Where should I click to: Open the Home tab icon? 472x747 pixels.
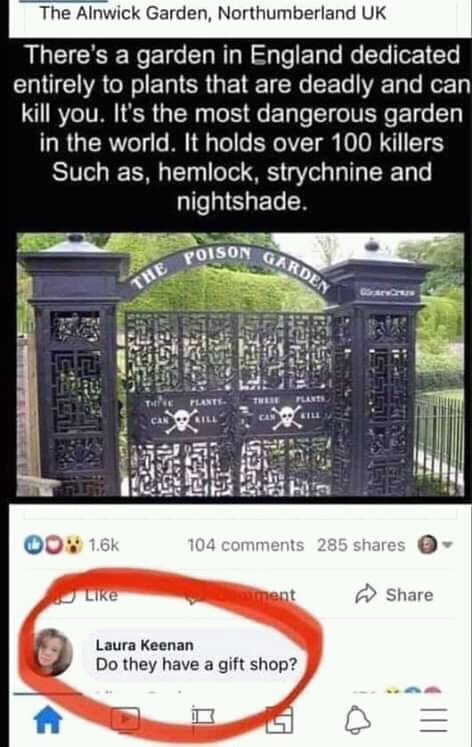[49, 719]
